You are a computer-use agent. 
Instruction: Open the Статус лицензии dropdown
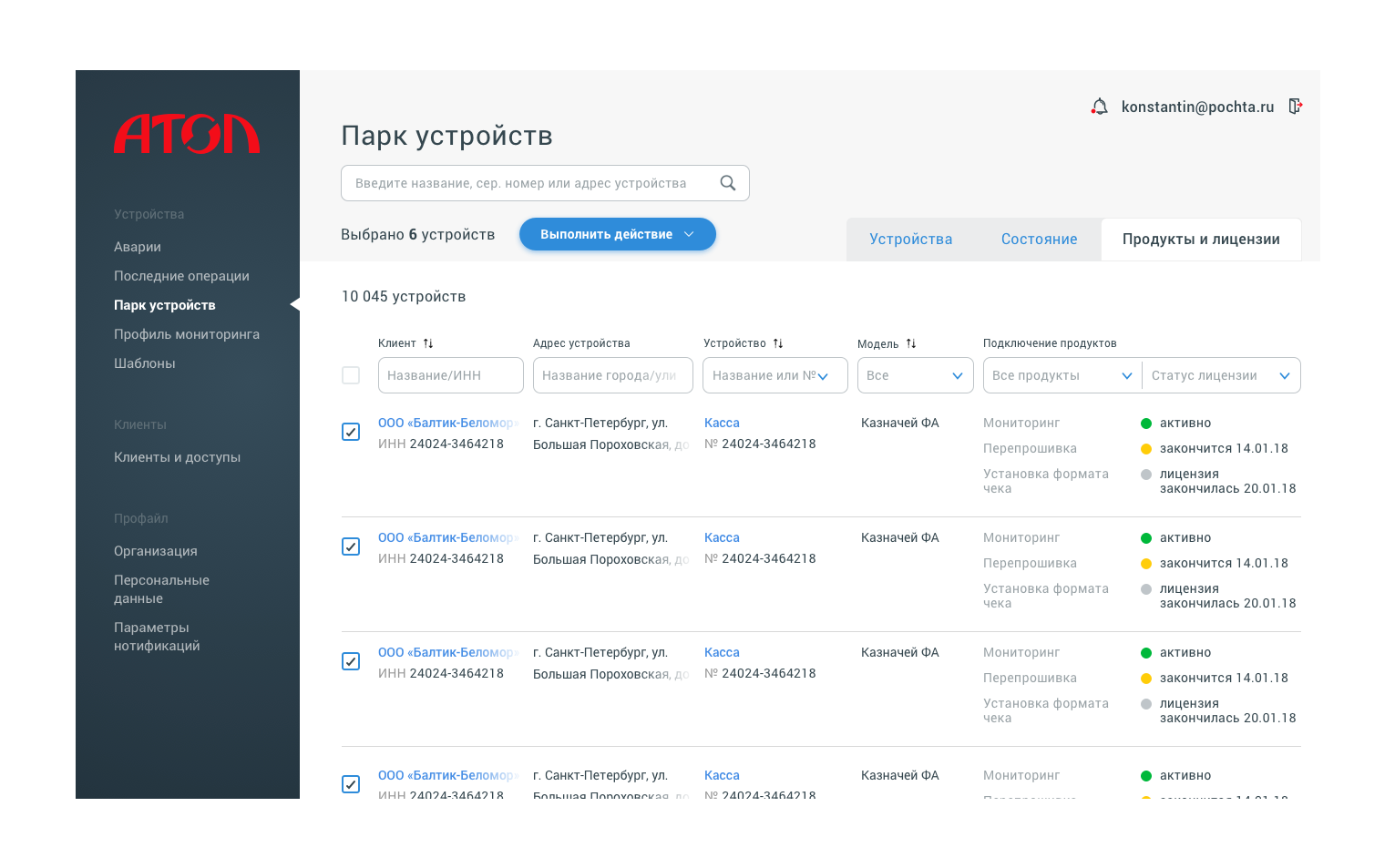pos(1221,375)
